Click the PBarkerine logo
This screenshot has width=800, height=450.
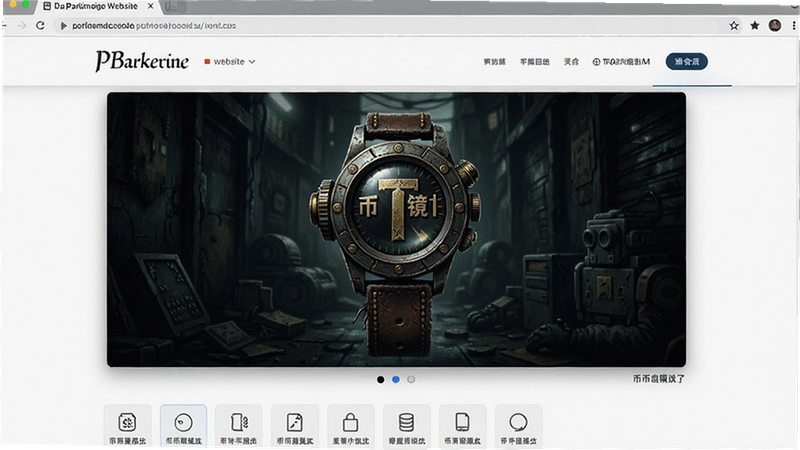(x=142, y=61)
